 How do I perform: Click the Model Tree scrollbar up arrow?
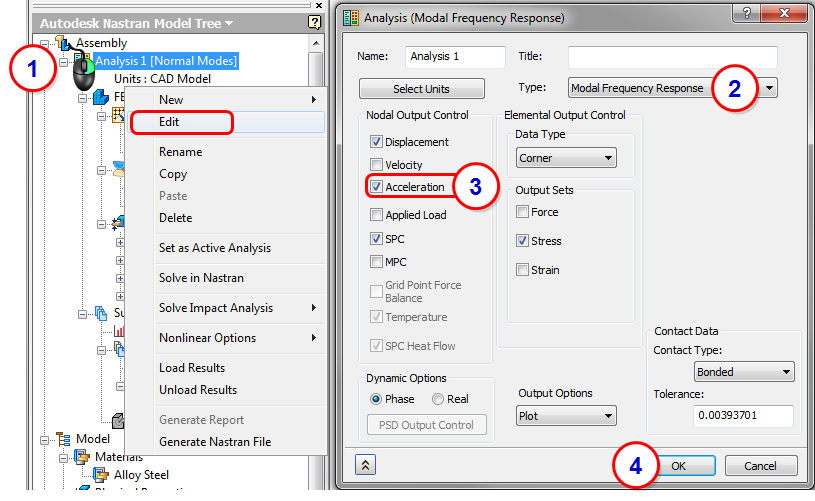(x=316, y=43)
